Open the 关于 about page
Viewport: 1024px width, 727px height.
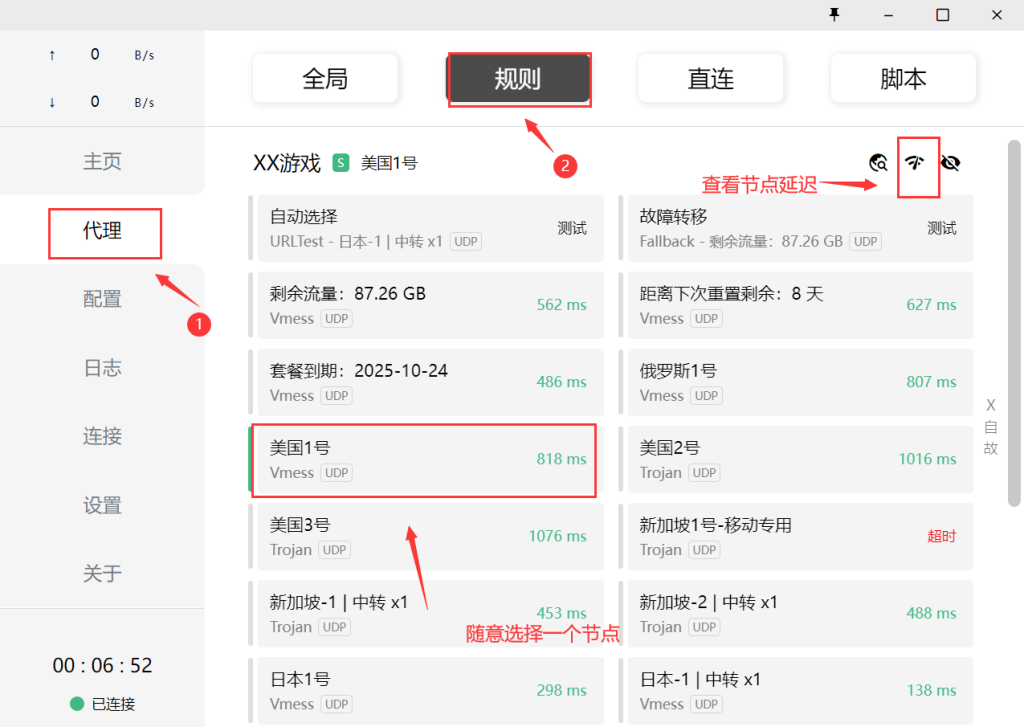click(102, 574)
